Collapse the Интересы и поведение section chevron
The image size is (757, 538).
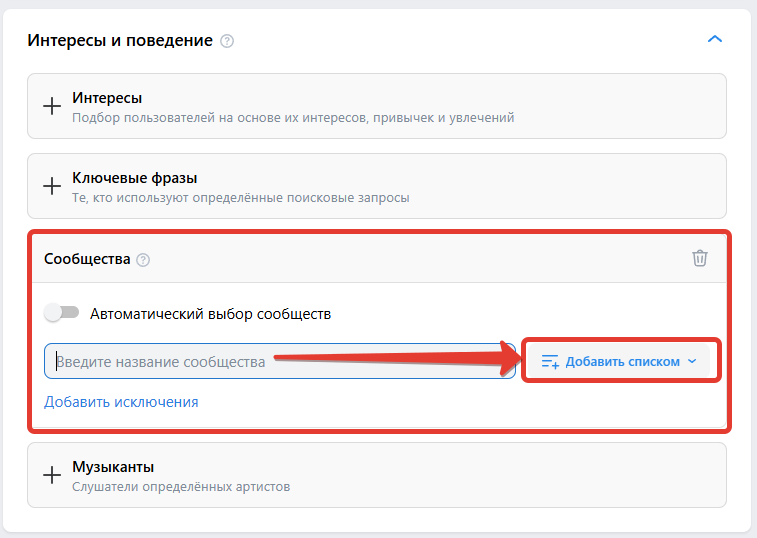click(715, 39)
